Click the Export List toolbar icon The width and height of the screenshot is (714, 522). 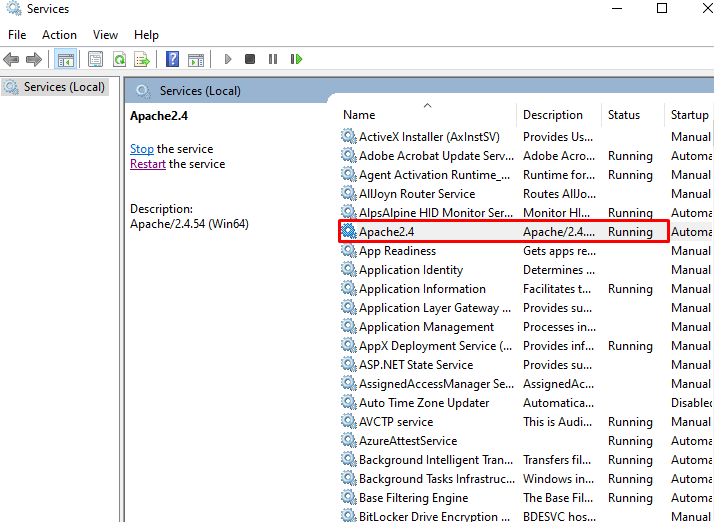pyautogui.click(x=142, y=59)
